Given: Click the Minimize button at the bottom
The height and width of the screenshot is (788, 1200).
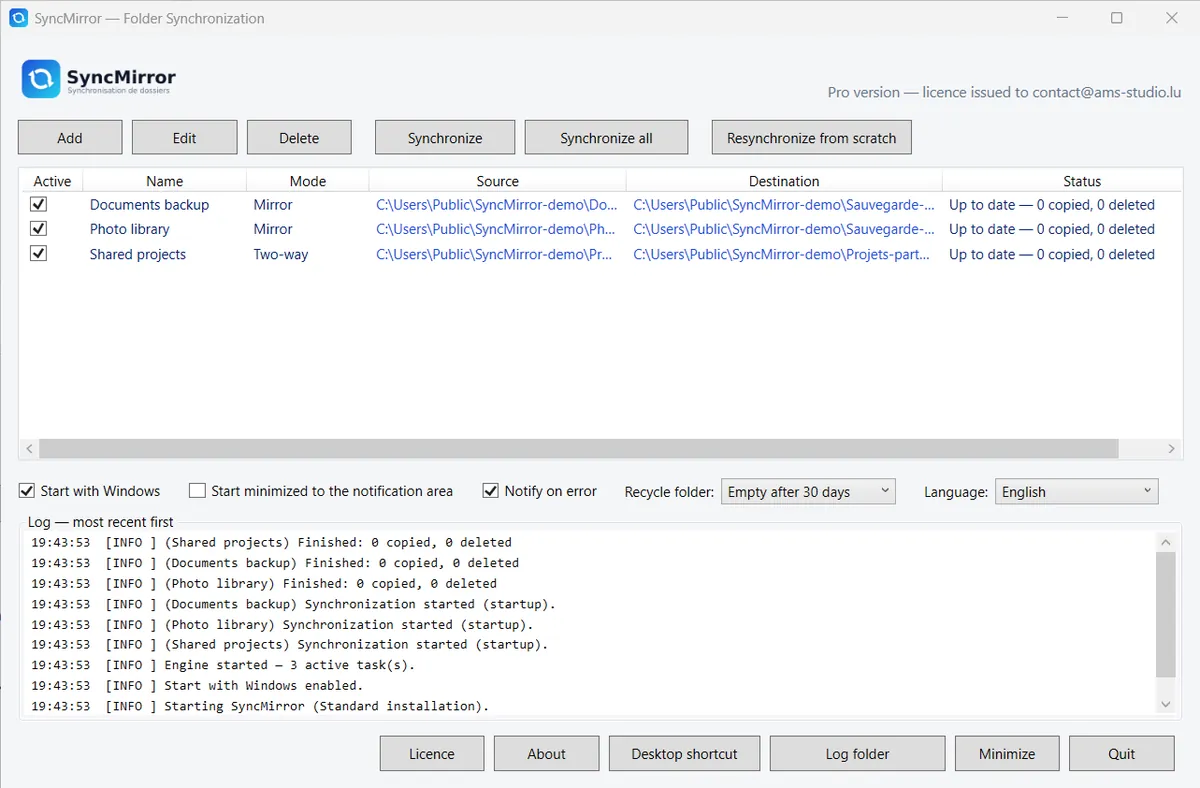Looking at the screenshot, I should click(x=1007, y=754).
